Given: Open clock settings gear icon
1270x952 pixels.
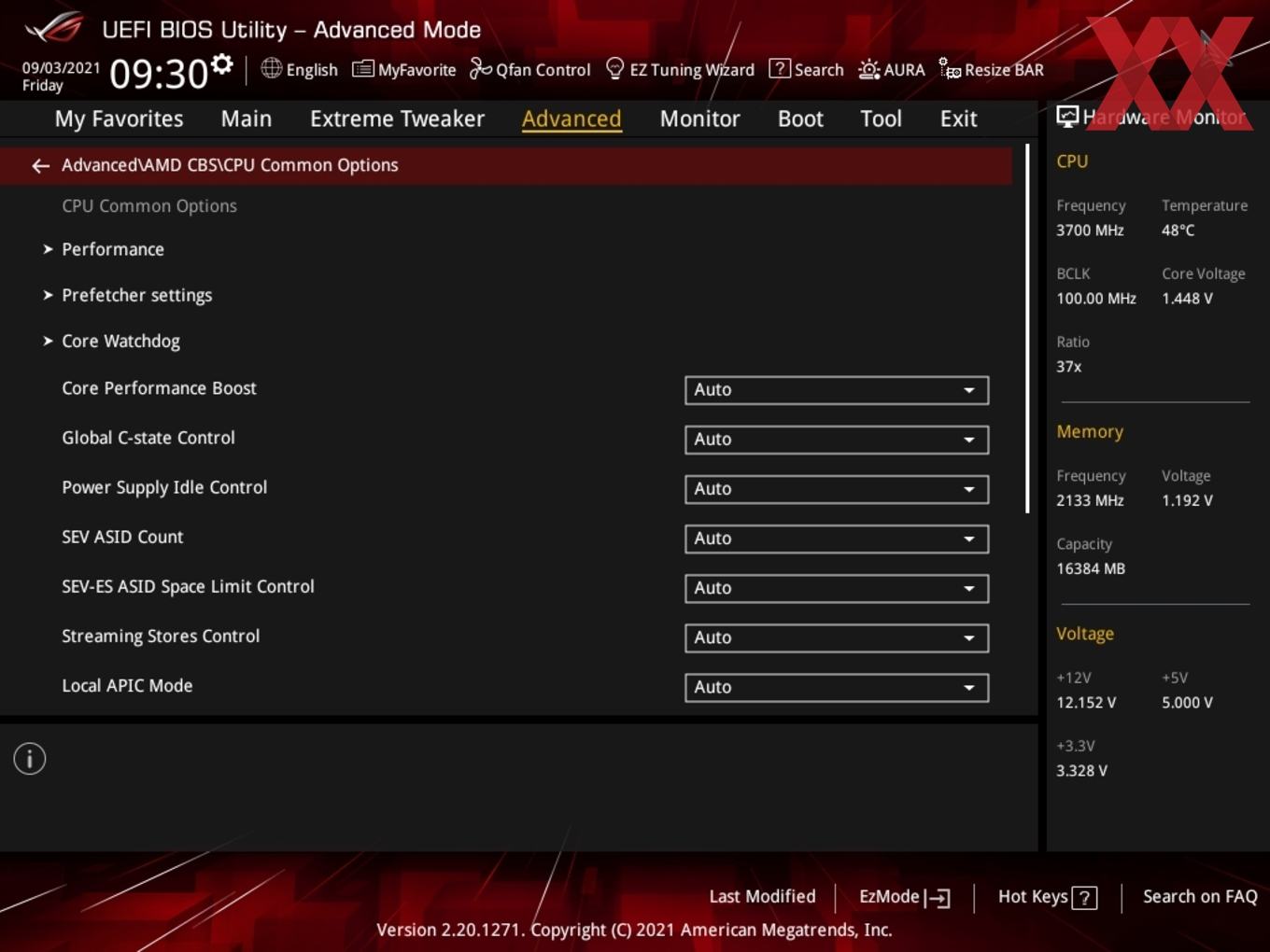Looking at the screenshot, I should tap(221, 63).
